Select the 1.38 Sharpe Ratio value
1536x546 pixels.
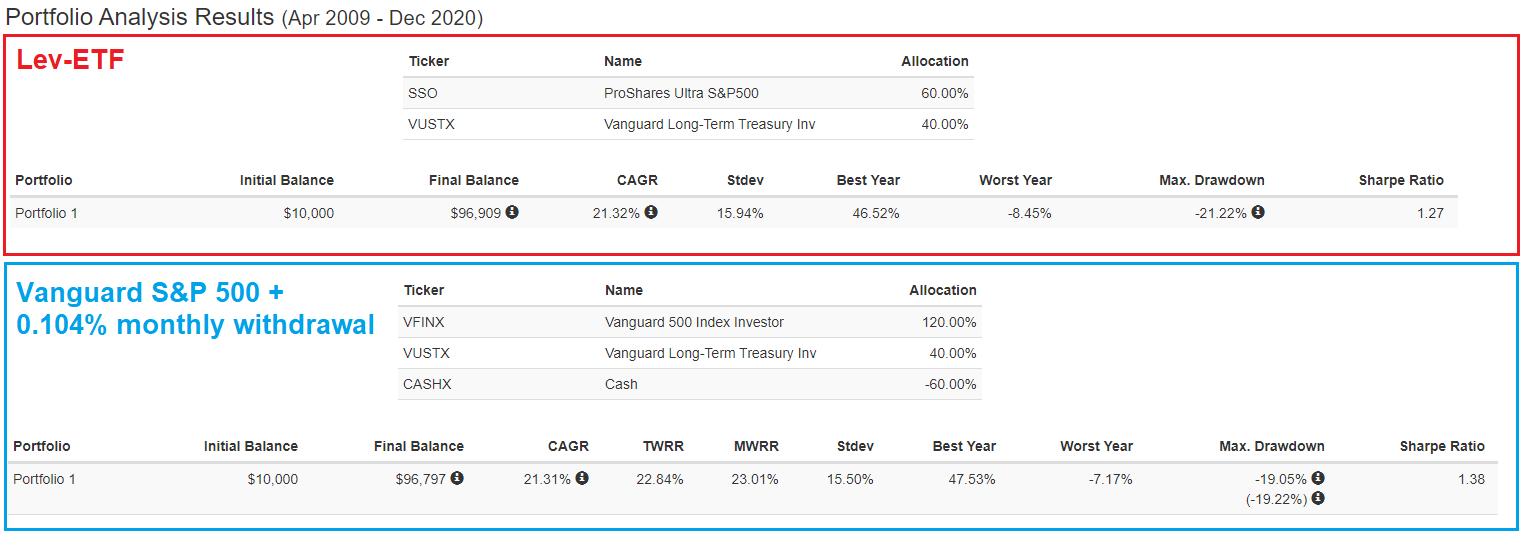(x=1472, y=479)
